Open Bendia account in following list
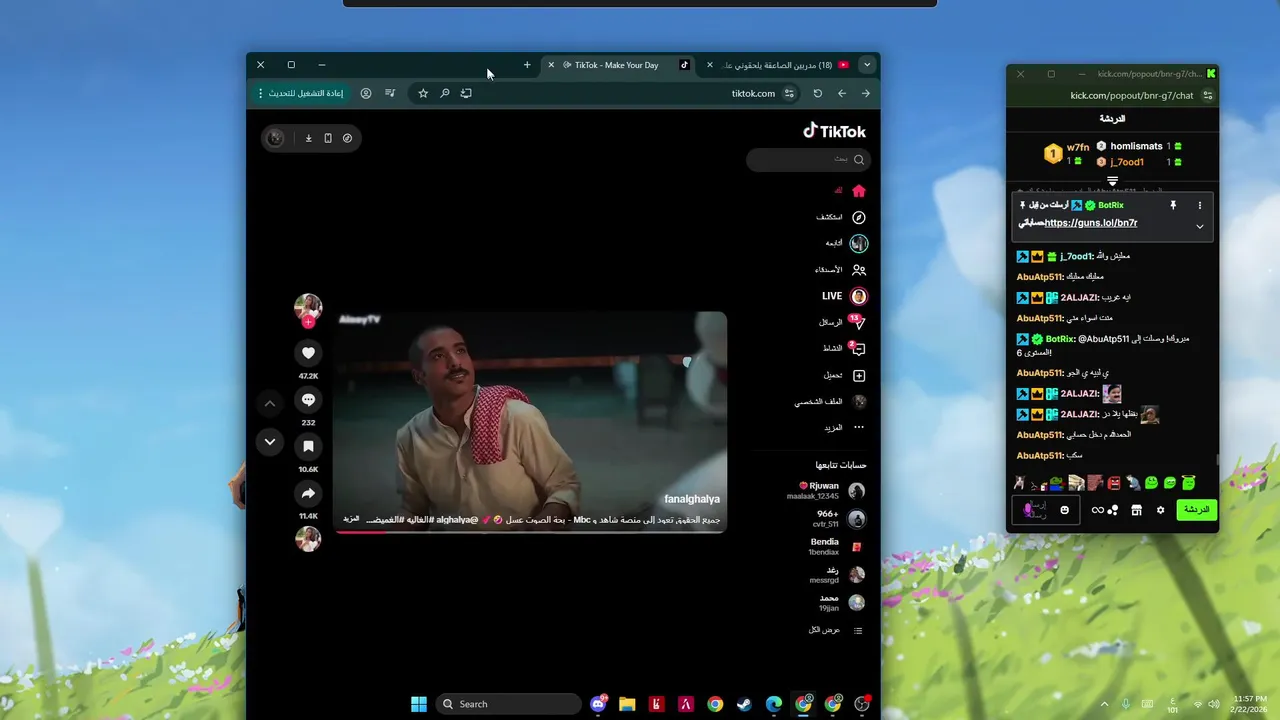1280x720 pixels. pyautogui.click(x=836, y=546)
